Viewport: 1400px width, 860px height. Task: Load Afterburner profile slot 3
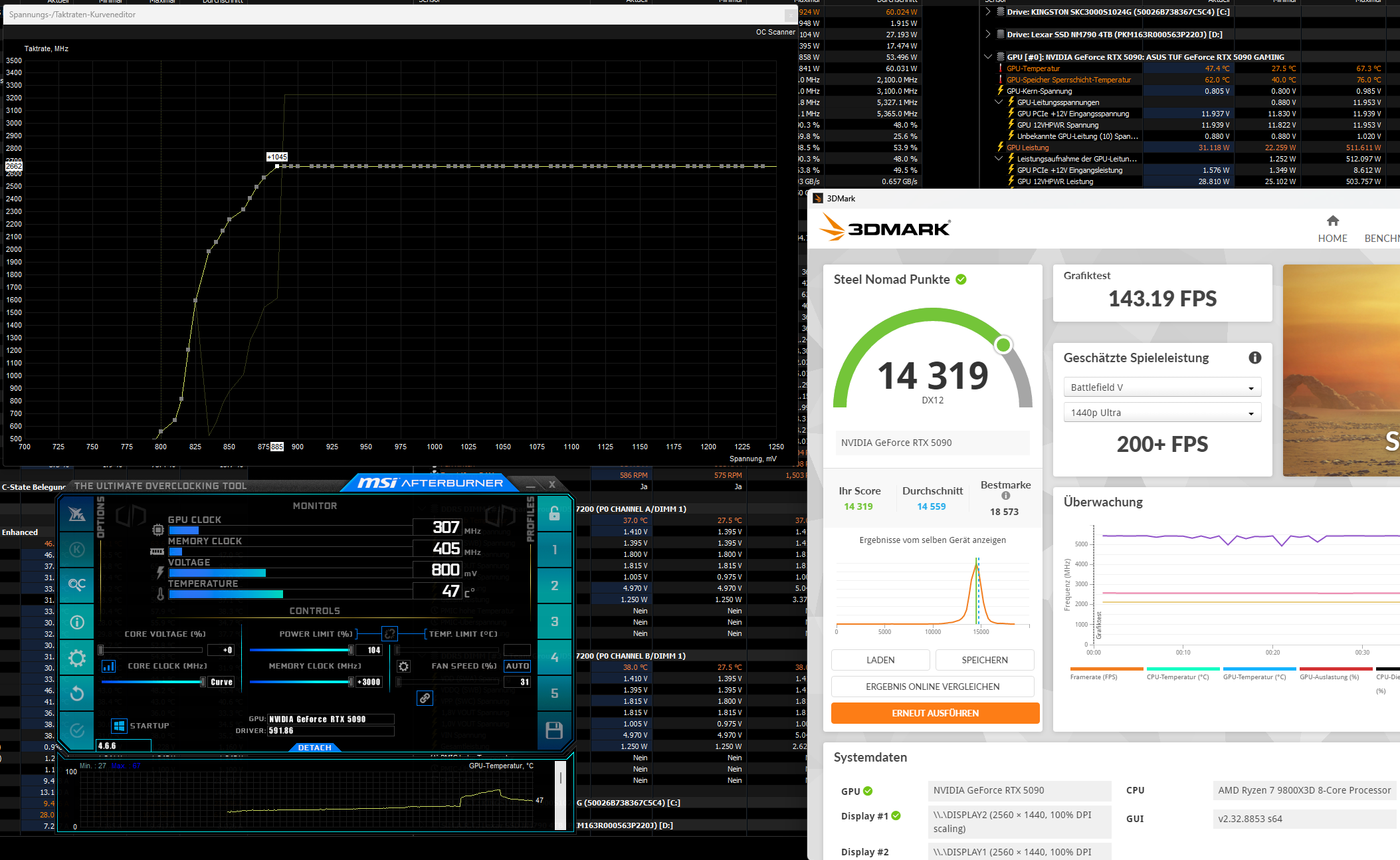[554, 621]
